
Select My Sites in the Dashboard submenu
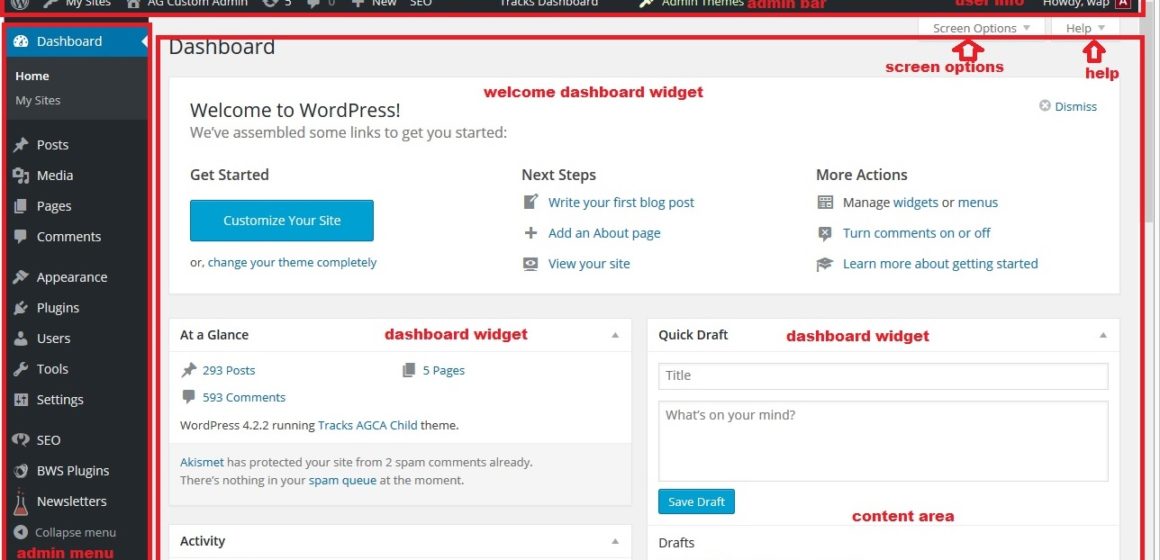pos(38,101)
